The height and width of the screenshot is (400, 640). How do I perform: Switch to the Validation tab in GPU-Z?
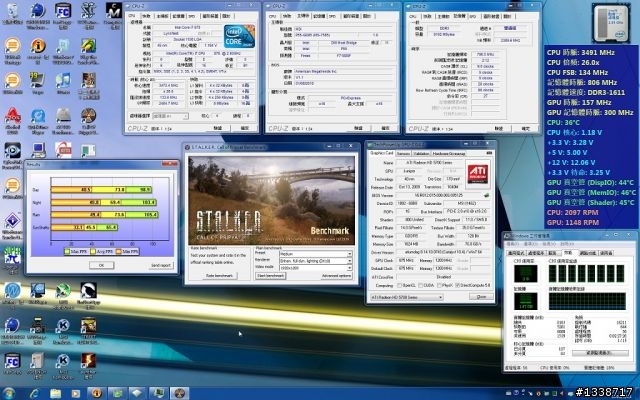coord(421,153)
